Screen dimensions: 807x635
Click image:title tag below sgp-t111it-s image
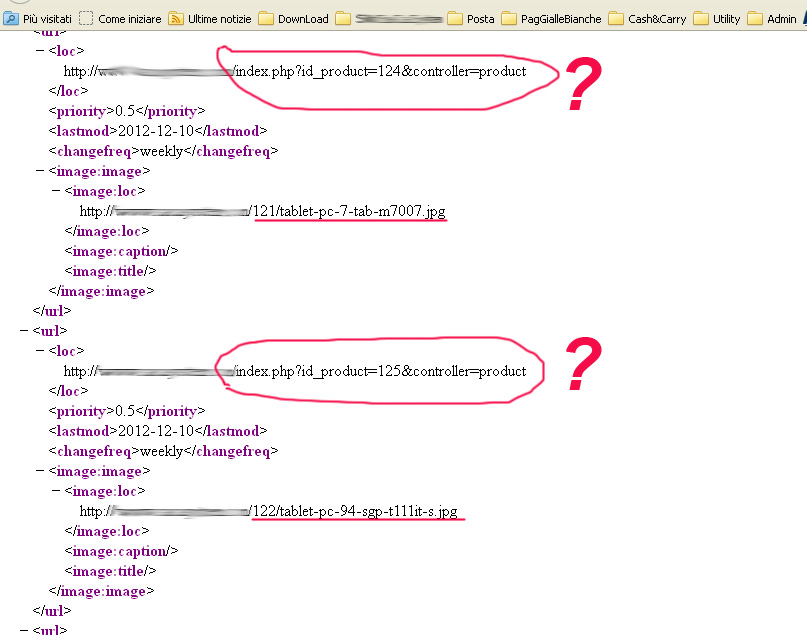(110, 571)
